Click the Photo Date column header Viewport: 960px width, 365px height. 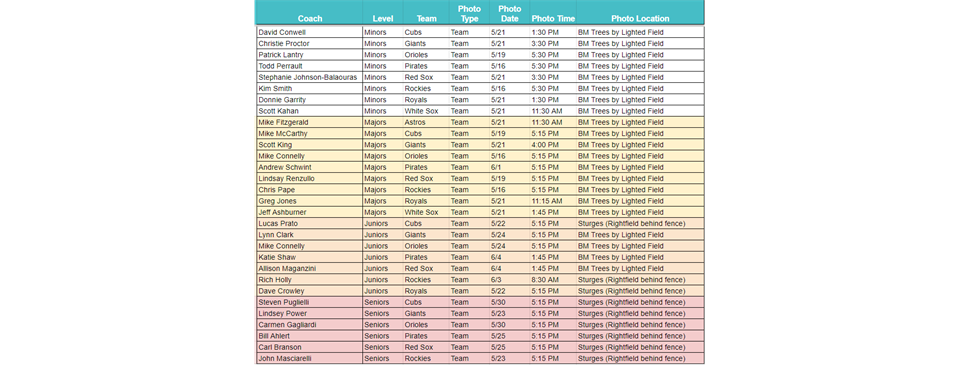click(x=509, y=13)
